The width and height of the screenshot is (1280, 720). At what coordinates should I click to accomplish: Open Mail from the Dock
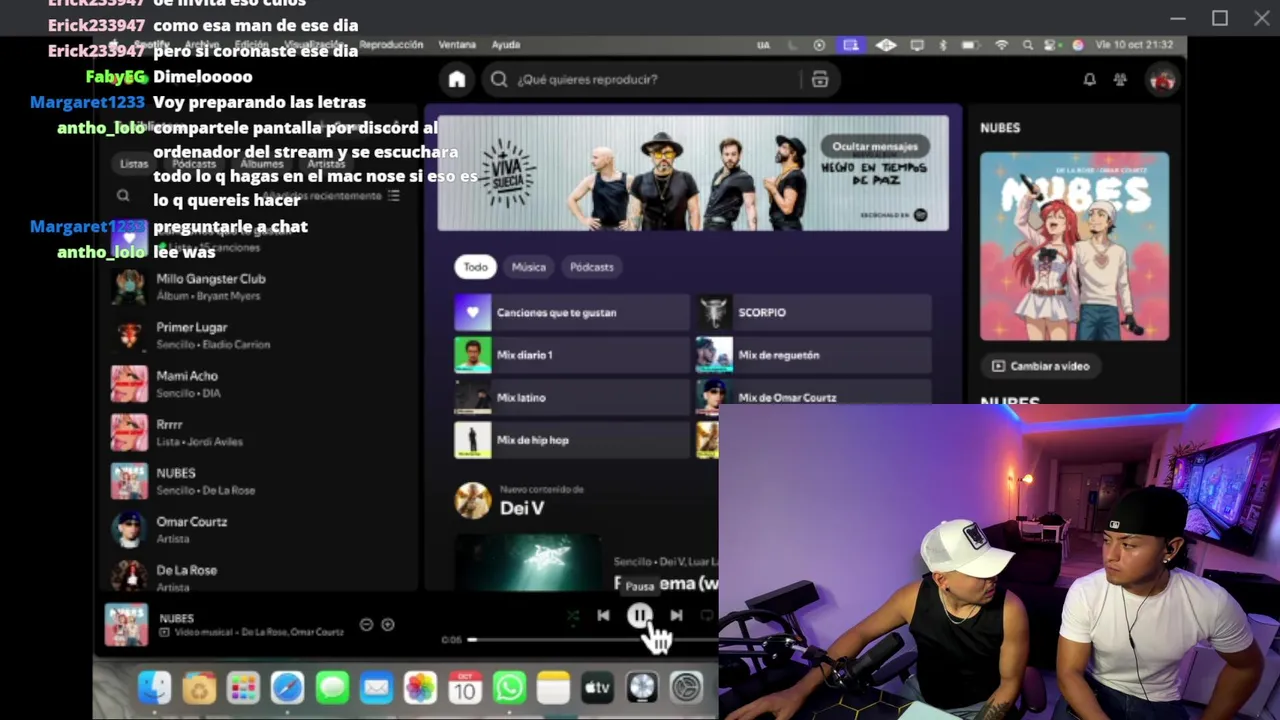(x=376, y=687)
